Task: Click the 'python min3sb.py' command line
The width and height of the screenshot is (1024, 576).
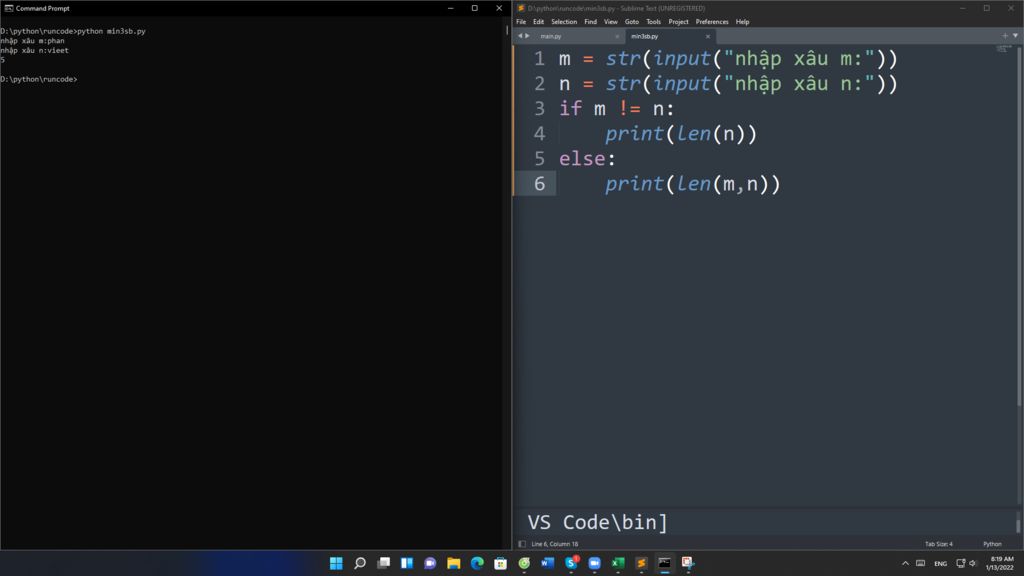Action: click(111, 31)
